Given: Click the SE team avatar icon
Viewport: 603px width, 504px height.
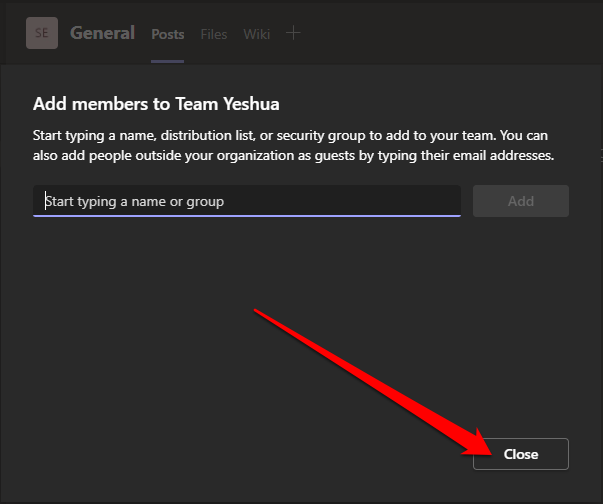Looking at the screenshot, I should 41,33.
